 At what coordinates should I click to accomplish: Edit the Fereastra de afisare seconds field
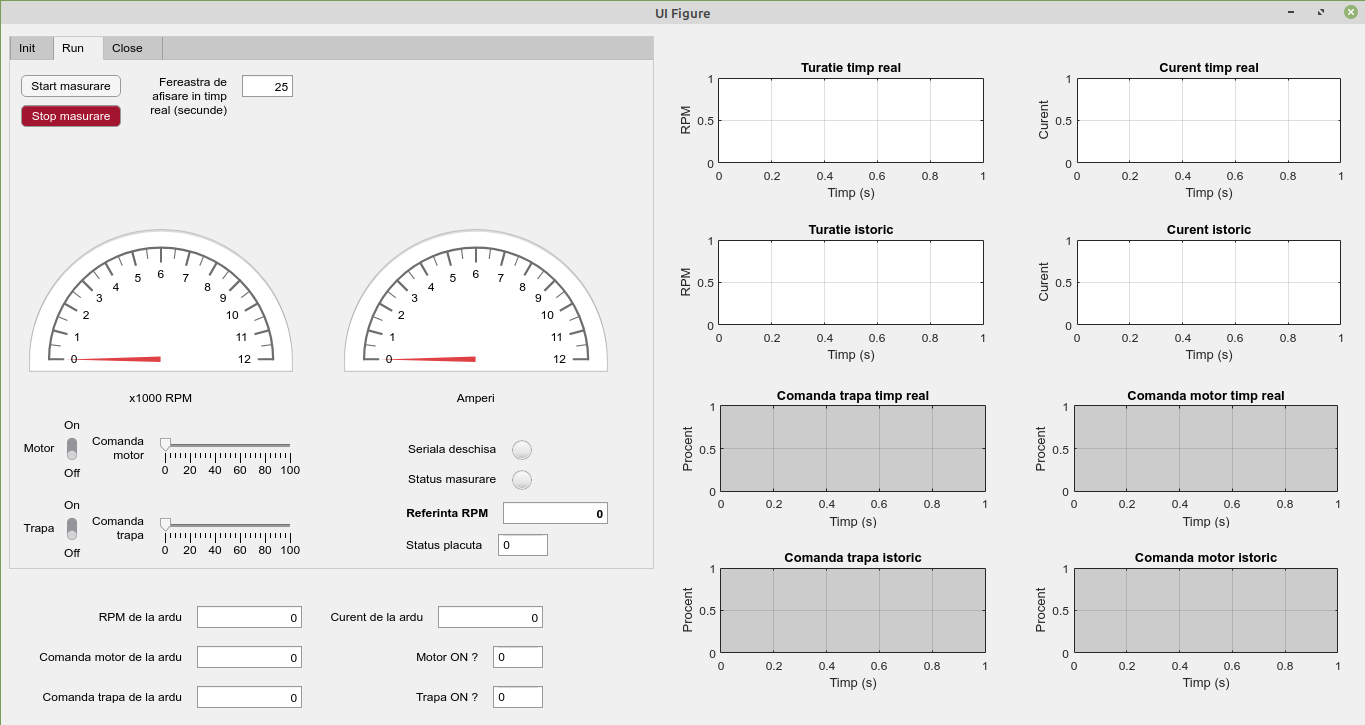coord(267,87)
